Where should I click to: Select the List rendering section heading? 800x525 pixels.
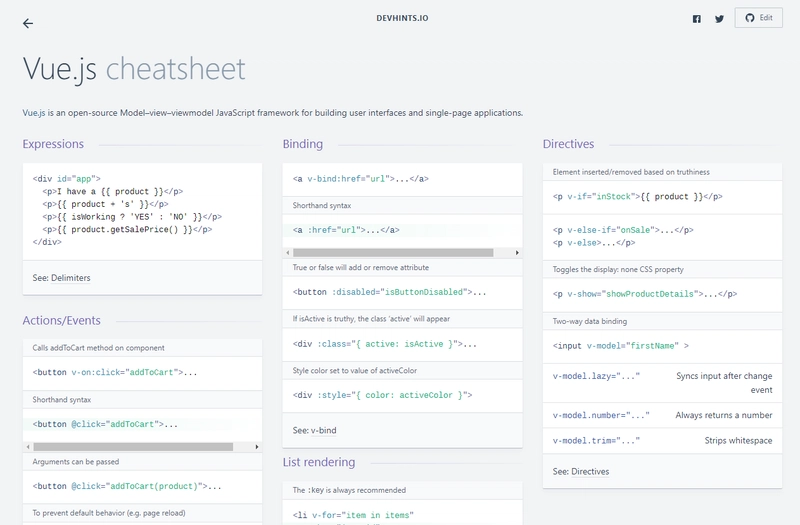319,462
